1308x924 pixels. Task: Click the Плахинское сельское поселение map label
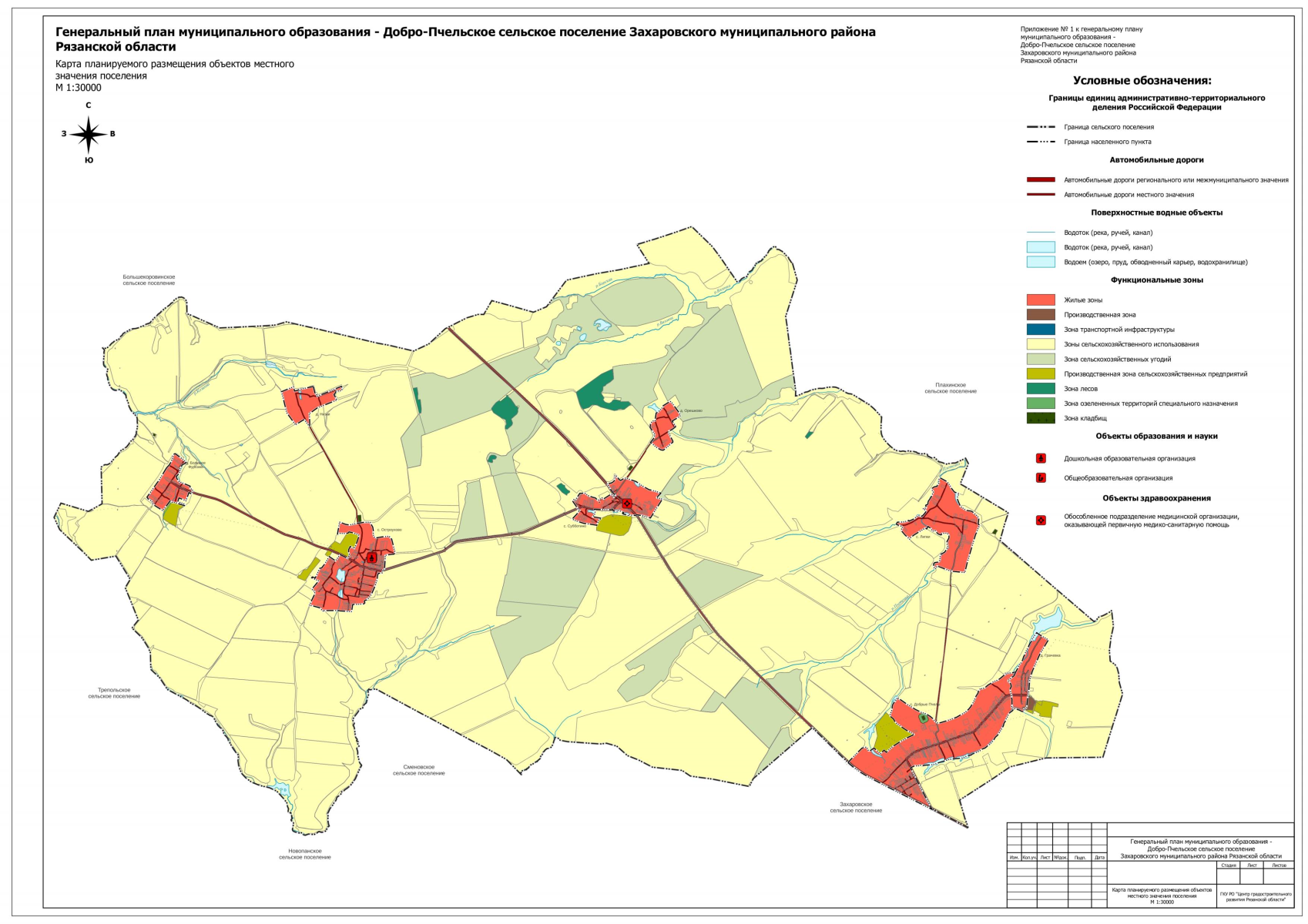point(950,388)
